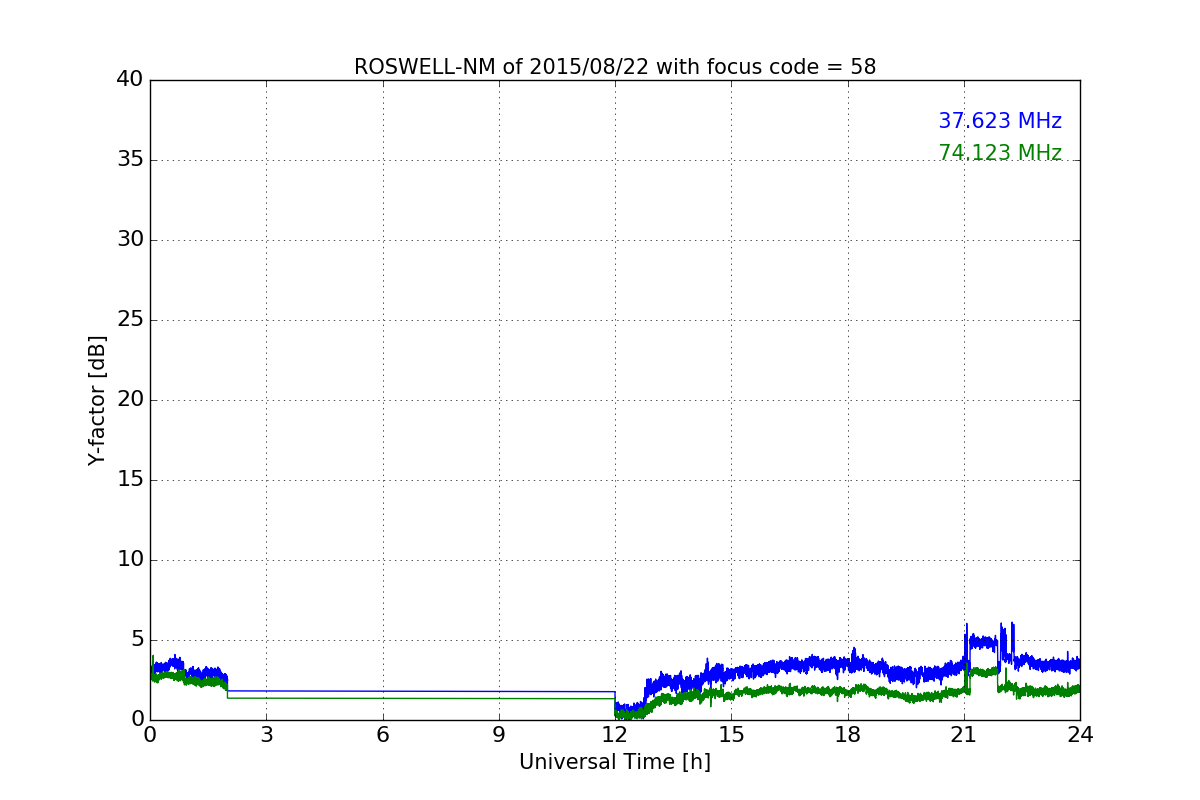Click x-axis tick label '18'
Image resolution: width=1200 pixels, height=800 pixels.
[x=848, y=734]
